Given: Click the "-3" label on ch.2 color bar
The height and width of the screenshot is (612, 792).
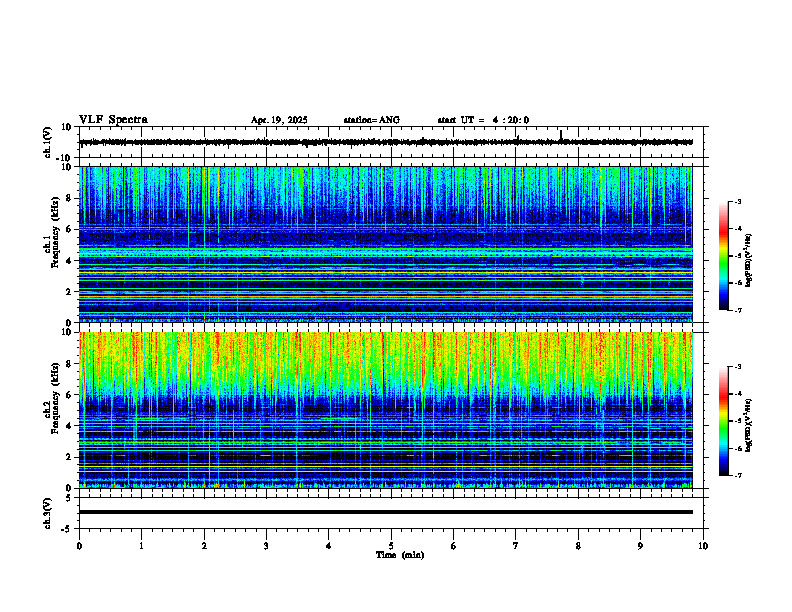Looking at the screenshot, I should tap(737, 367).
